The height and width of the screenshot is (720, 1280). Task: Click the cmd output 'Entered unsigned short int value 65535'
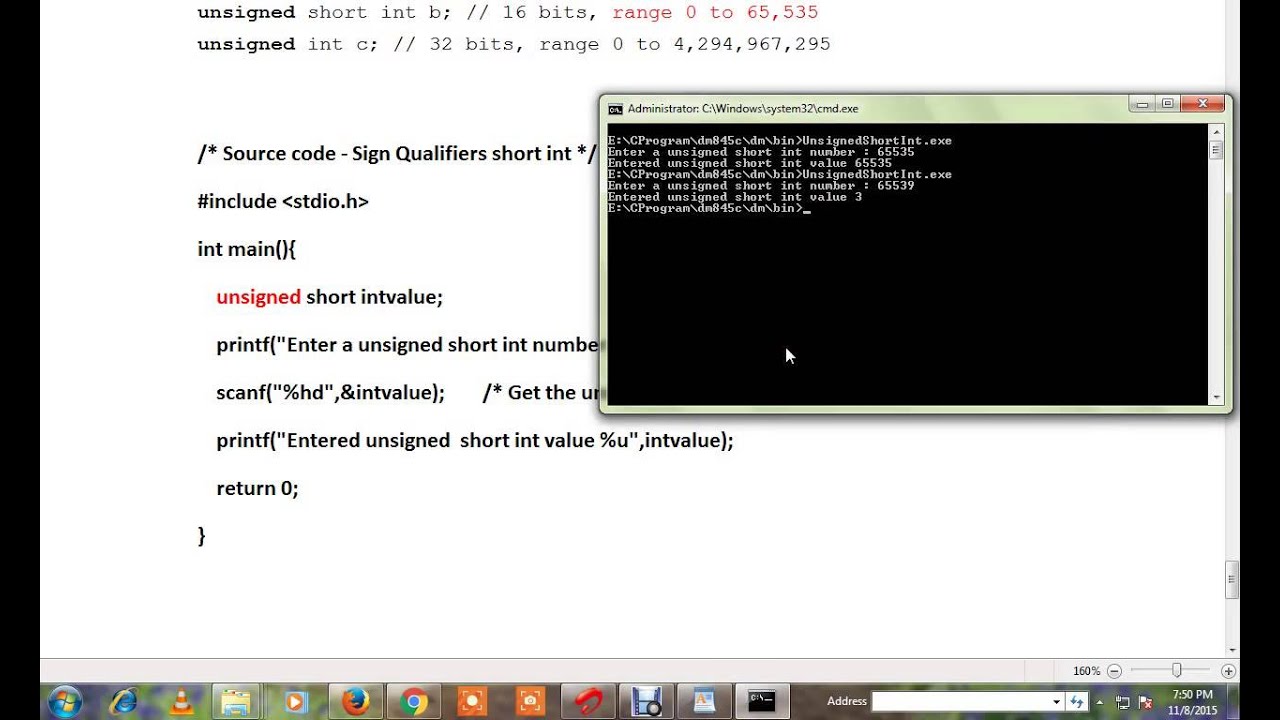tap(750, 163)
